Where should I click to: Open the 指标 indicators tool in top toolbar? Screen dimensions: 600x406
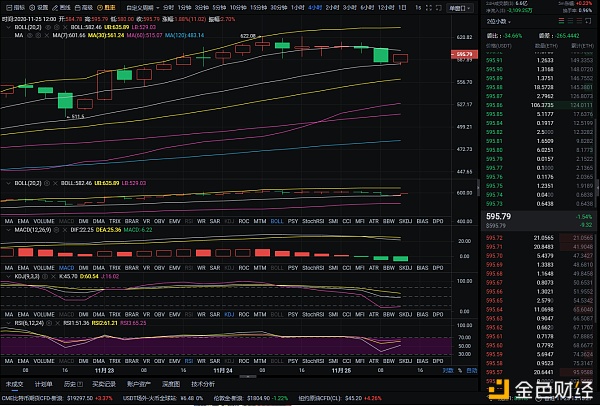point(16,8)
